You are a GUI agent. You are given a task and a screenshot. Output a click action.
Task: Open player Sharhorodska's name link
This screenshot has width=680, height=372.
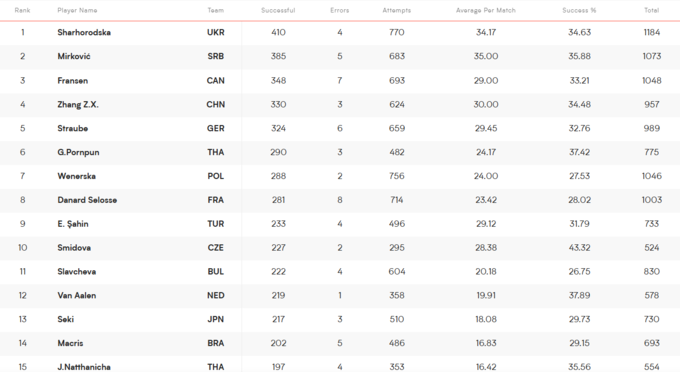(x=84, y=33)
